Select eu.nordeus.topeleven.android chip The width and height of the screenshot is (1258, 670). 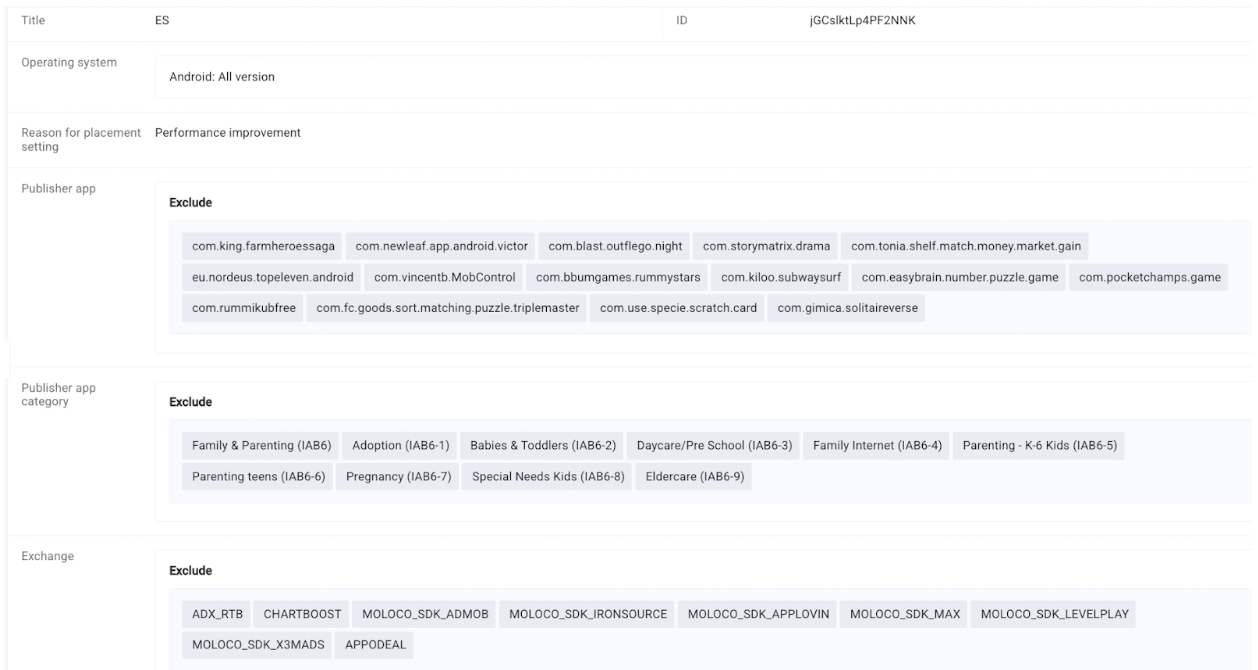coord(273,277)
